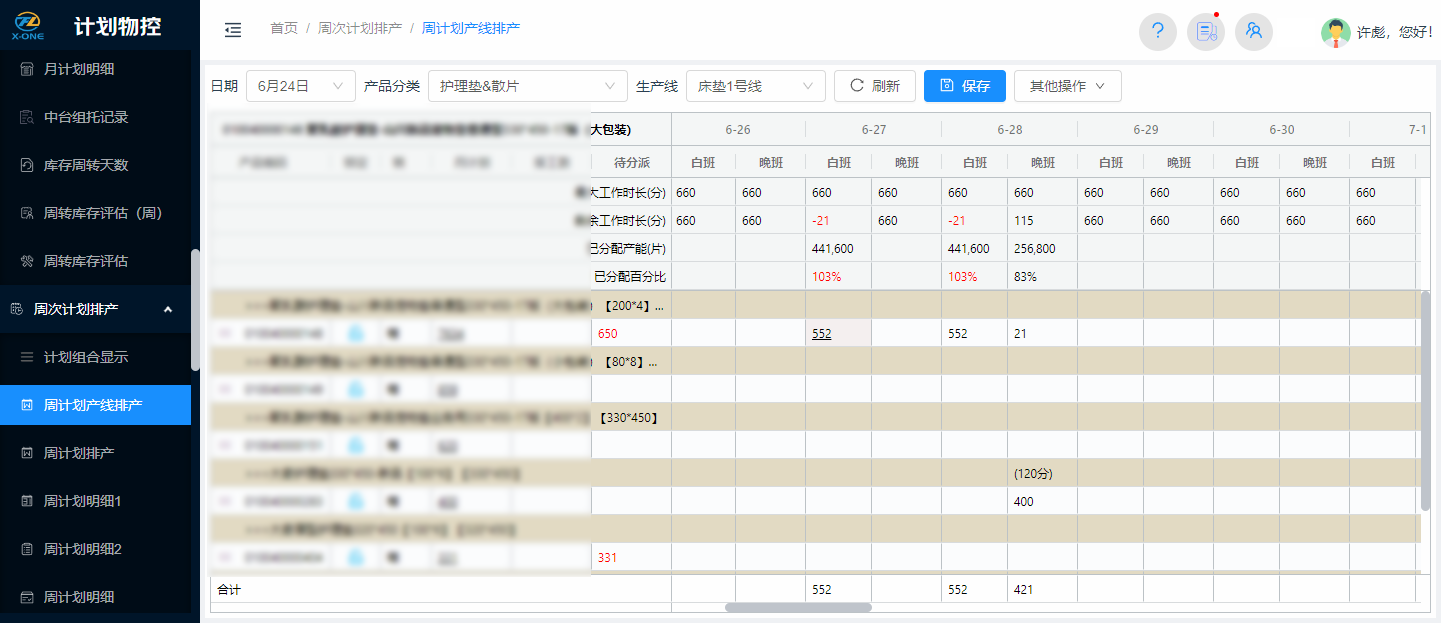This screenshot has height=623, width=1441.
Task: Click the sidebar collapse hamburger icon
Action: [x=233, y=30]
